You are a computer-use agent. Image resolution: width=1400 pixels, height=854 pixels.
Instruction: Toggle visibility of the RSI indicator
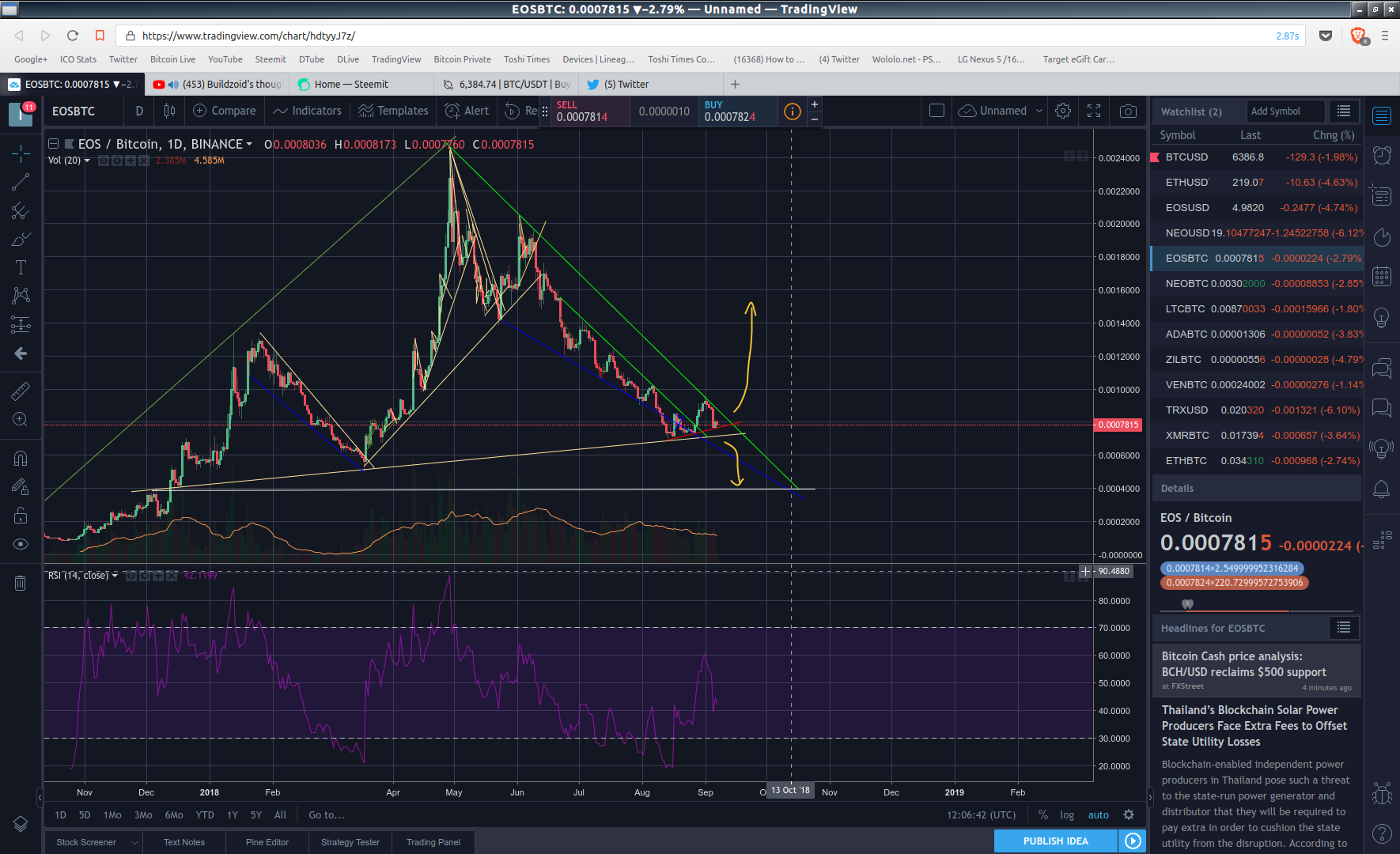click(x=131, y=576)
